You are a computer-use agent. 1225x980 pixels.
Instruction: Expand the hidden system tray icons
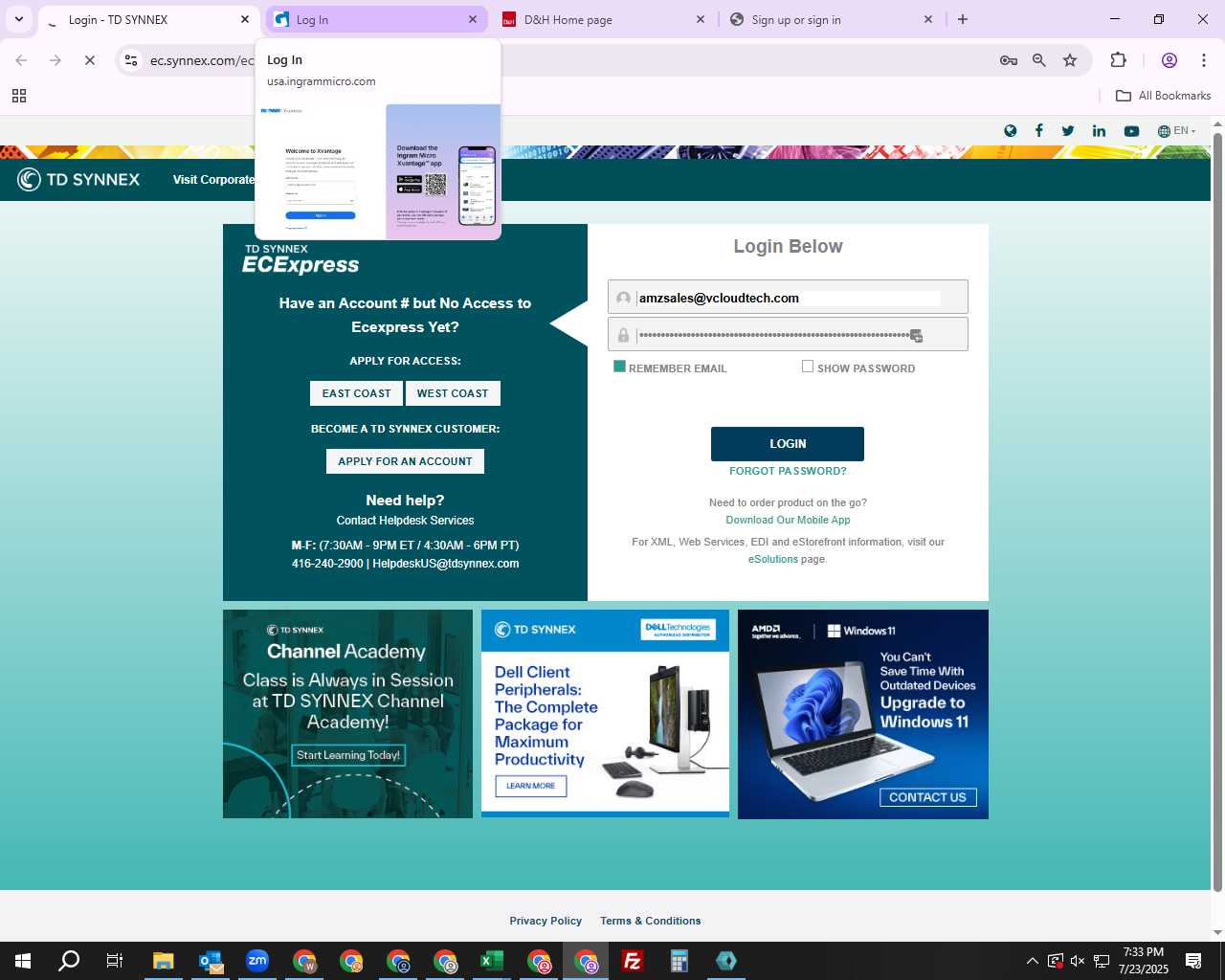1032,961
